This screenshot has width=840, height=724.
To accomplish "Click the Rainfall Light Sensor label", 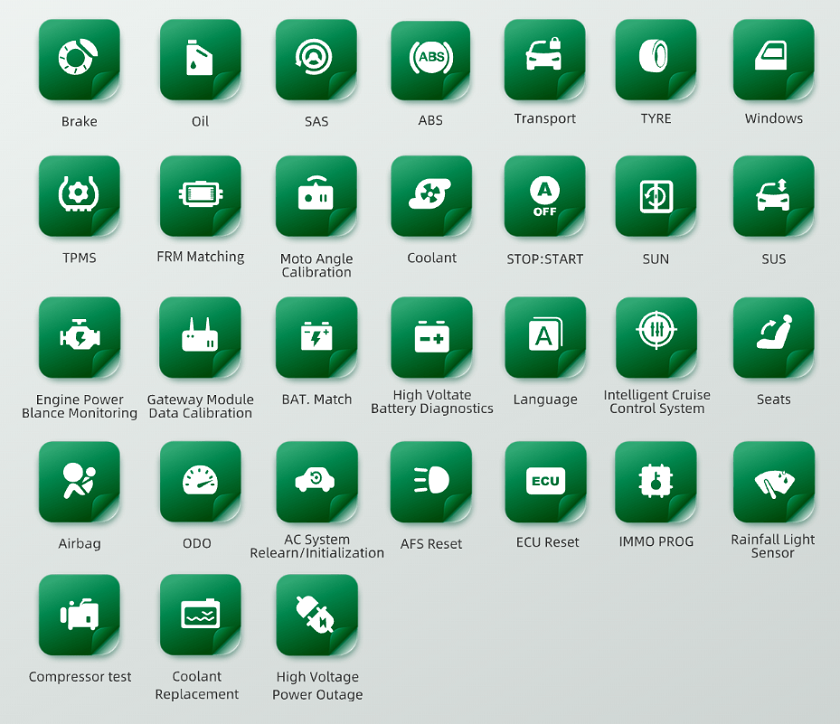I will pos(773,546).
